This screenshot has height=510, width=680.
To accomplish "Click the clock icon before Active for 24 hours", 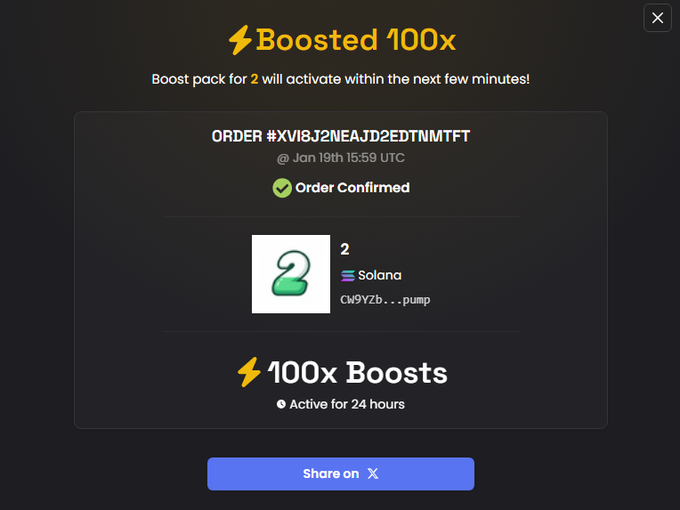I will [281, 404].
